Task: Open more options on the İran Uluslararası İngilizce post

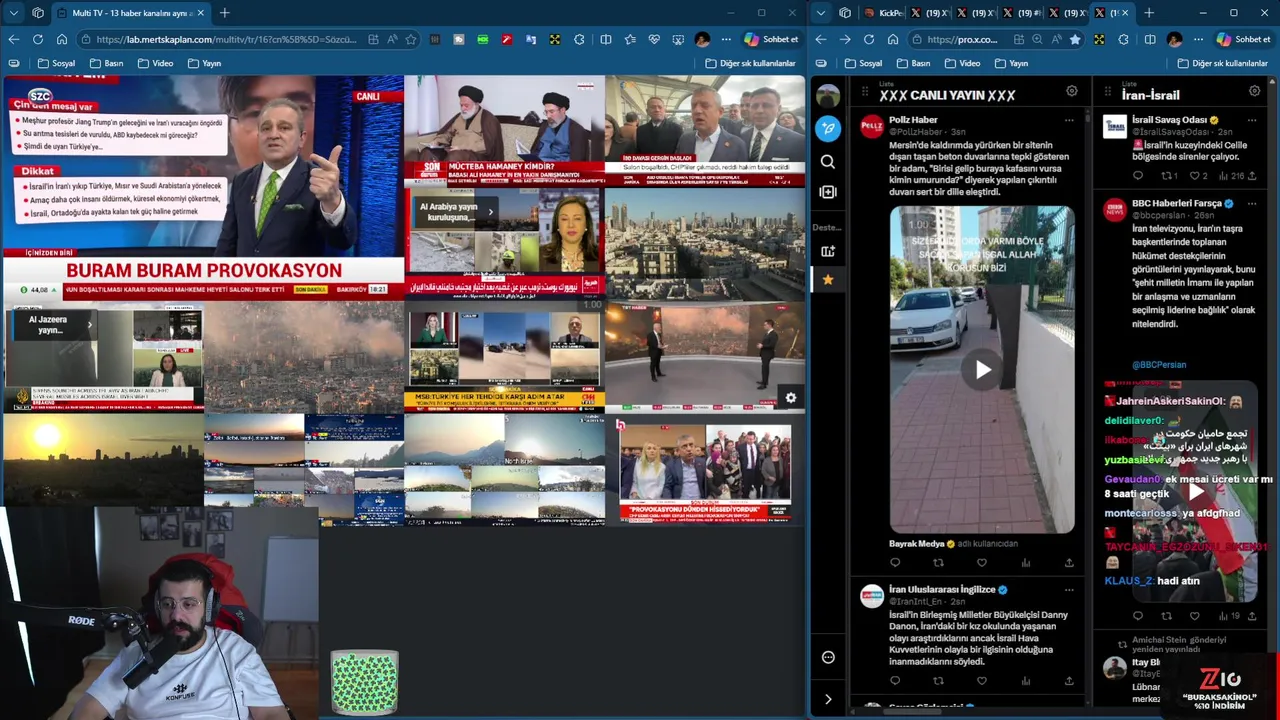Action: click(1069, 590)
